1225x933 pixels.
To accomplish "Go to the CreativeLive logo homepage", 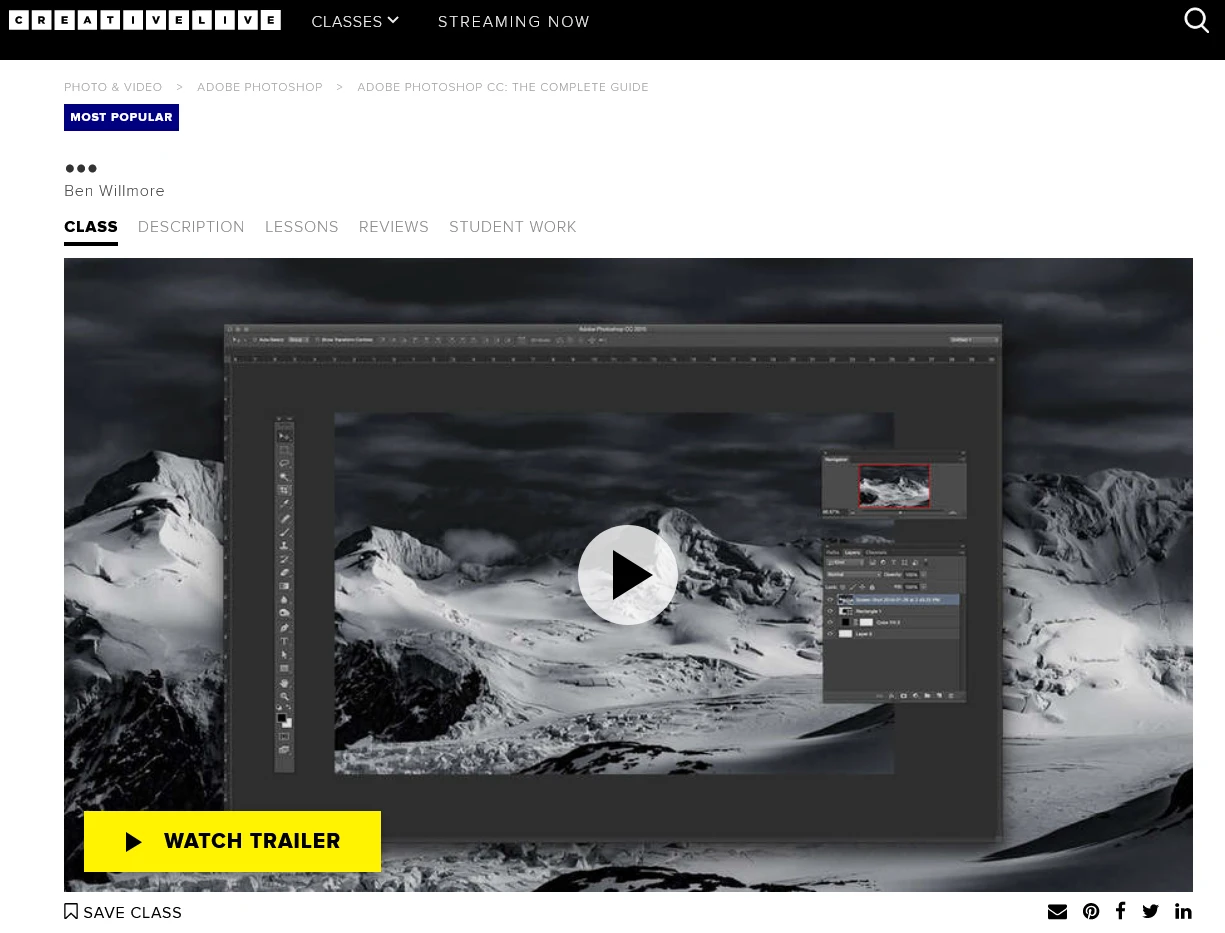I will pyautogui.click(x=145, y=20).
